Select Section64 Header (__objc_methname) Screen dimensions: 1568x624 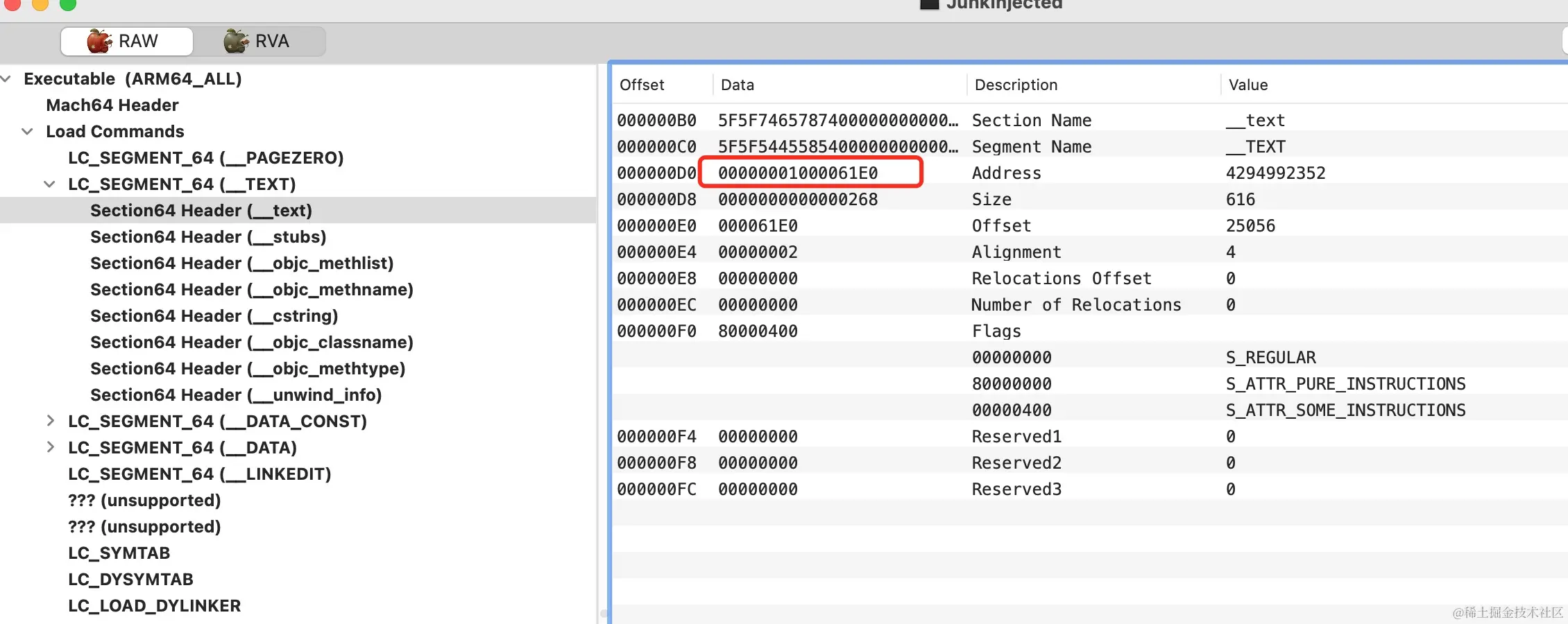pos(252,290)
